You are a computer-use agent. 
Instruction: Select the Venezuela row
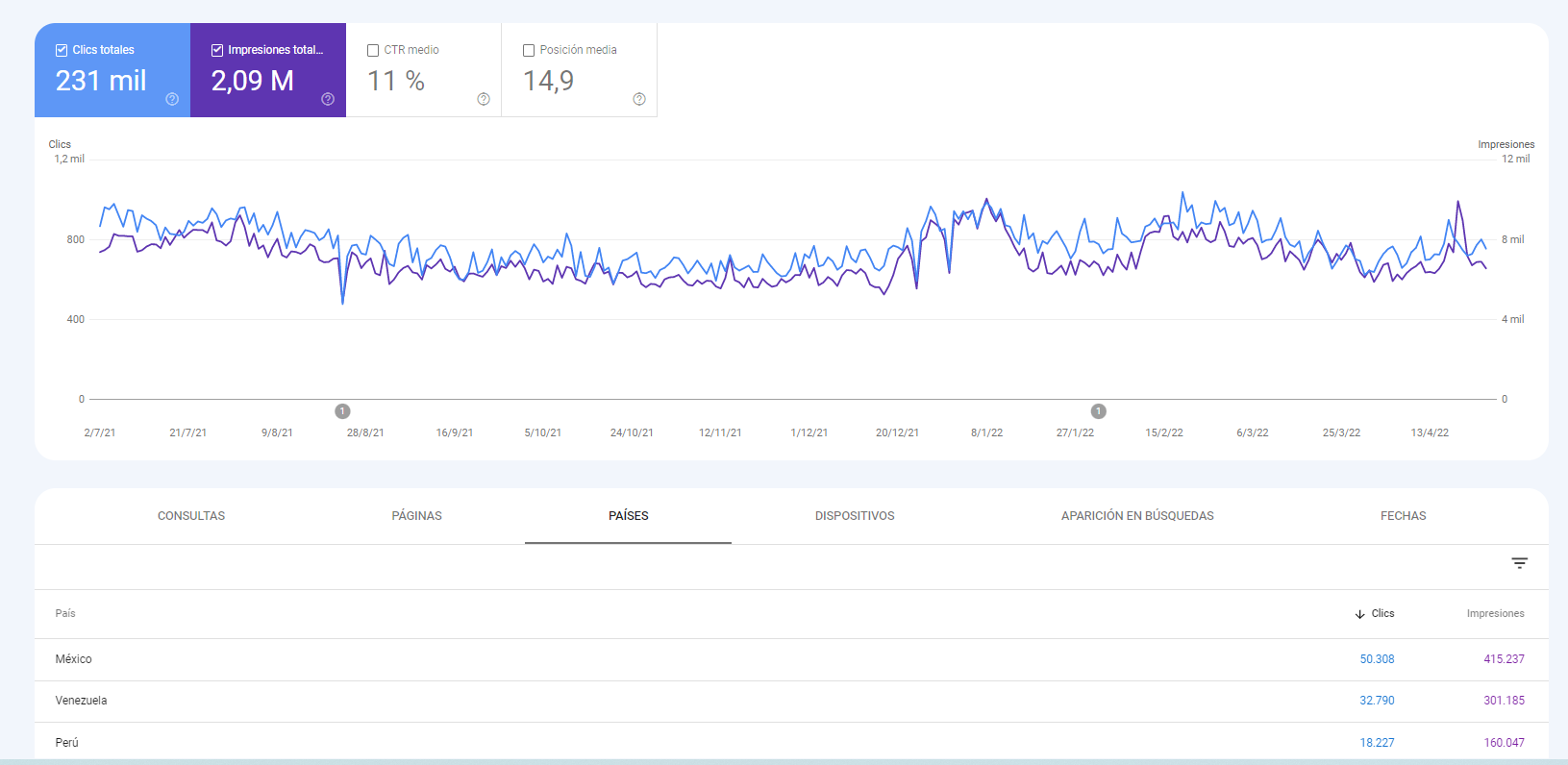[791, 702]
